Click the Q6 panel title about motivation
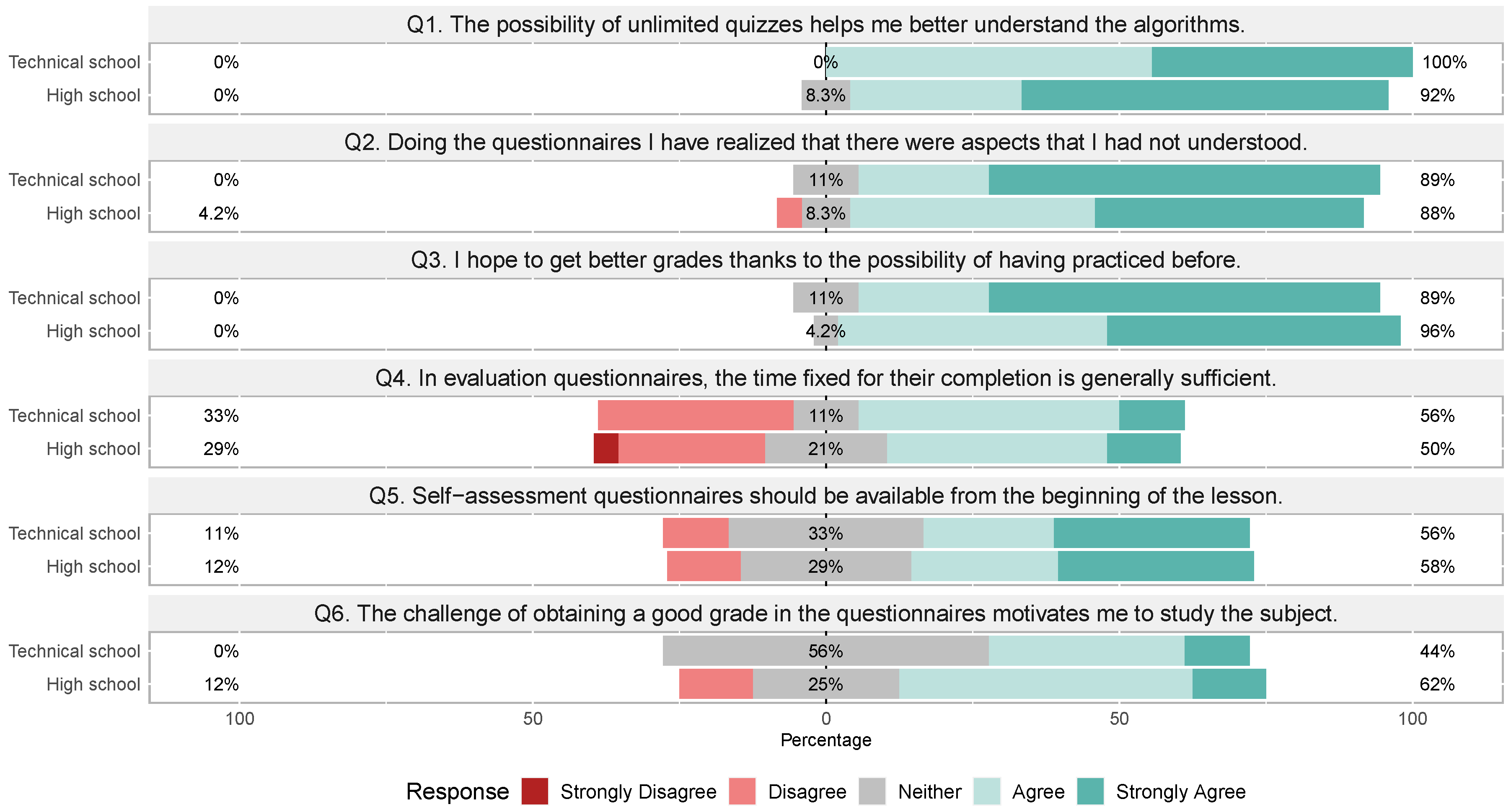 click(x=825, y=614)
